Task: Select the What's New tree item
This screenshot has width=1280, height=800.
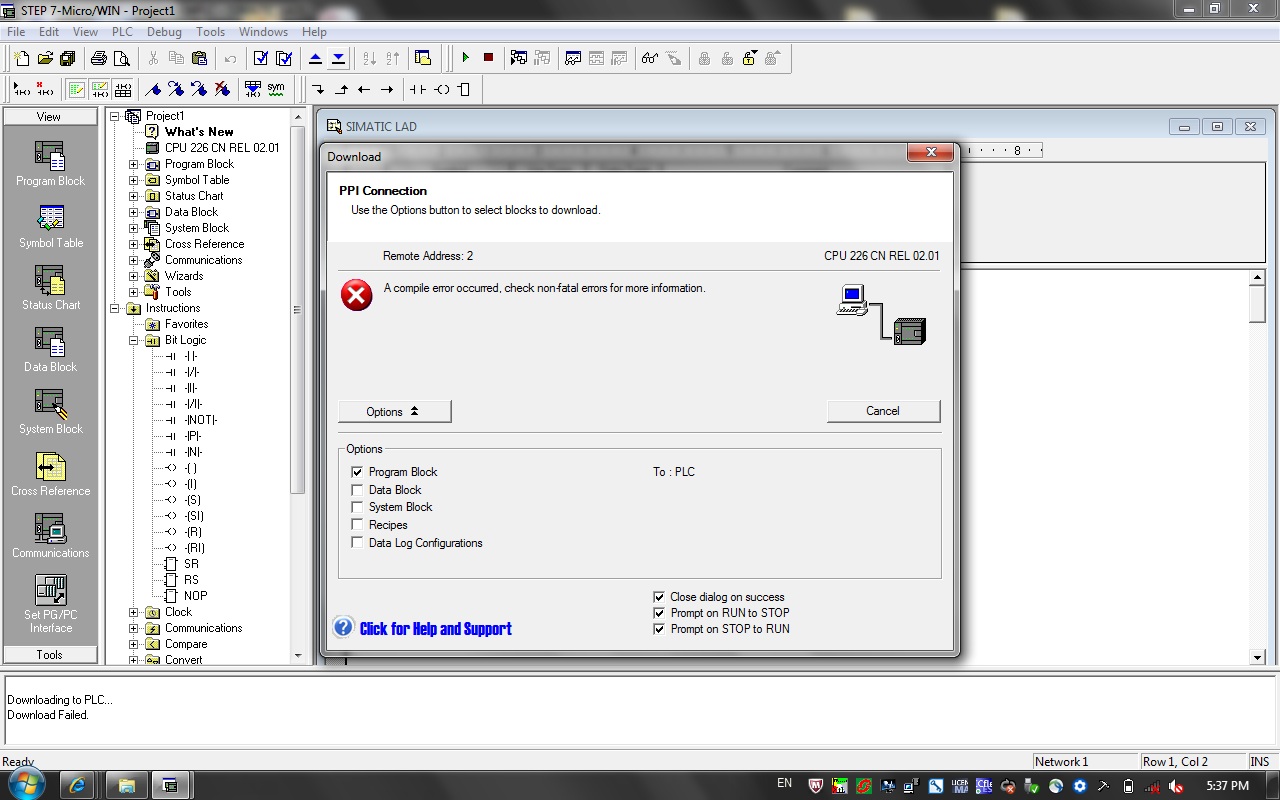Action: coord(199,132)
